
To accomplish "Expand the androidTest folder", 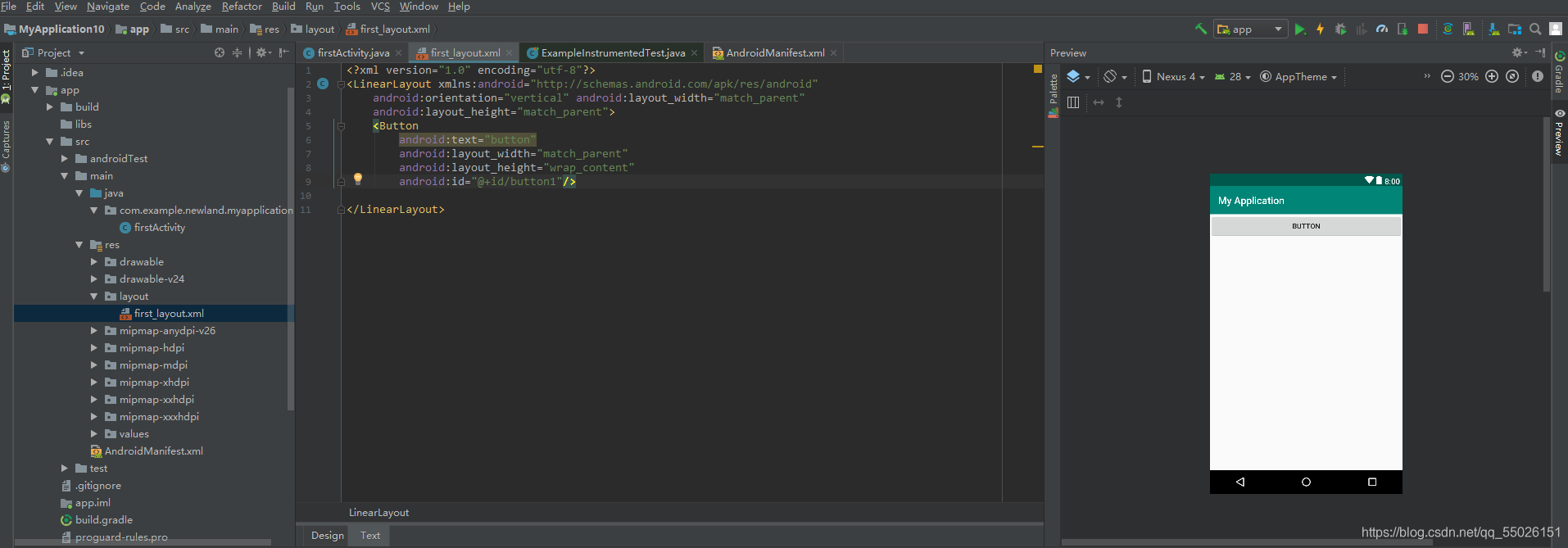I will click(x=65, y=158).
